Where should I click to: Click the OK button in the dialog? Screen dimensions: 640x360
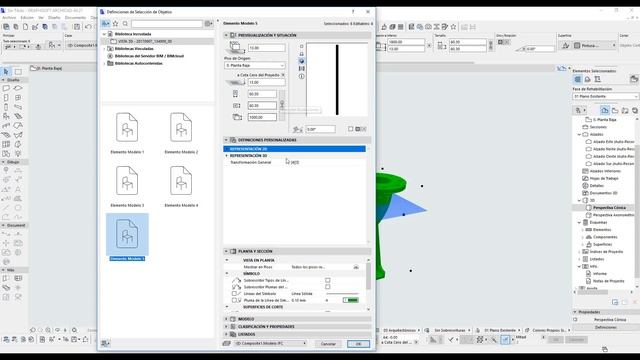pos(358,344)
